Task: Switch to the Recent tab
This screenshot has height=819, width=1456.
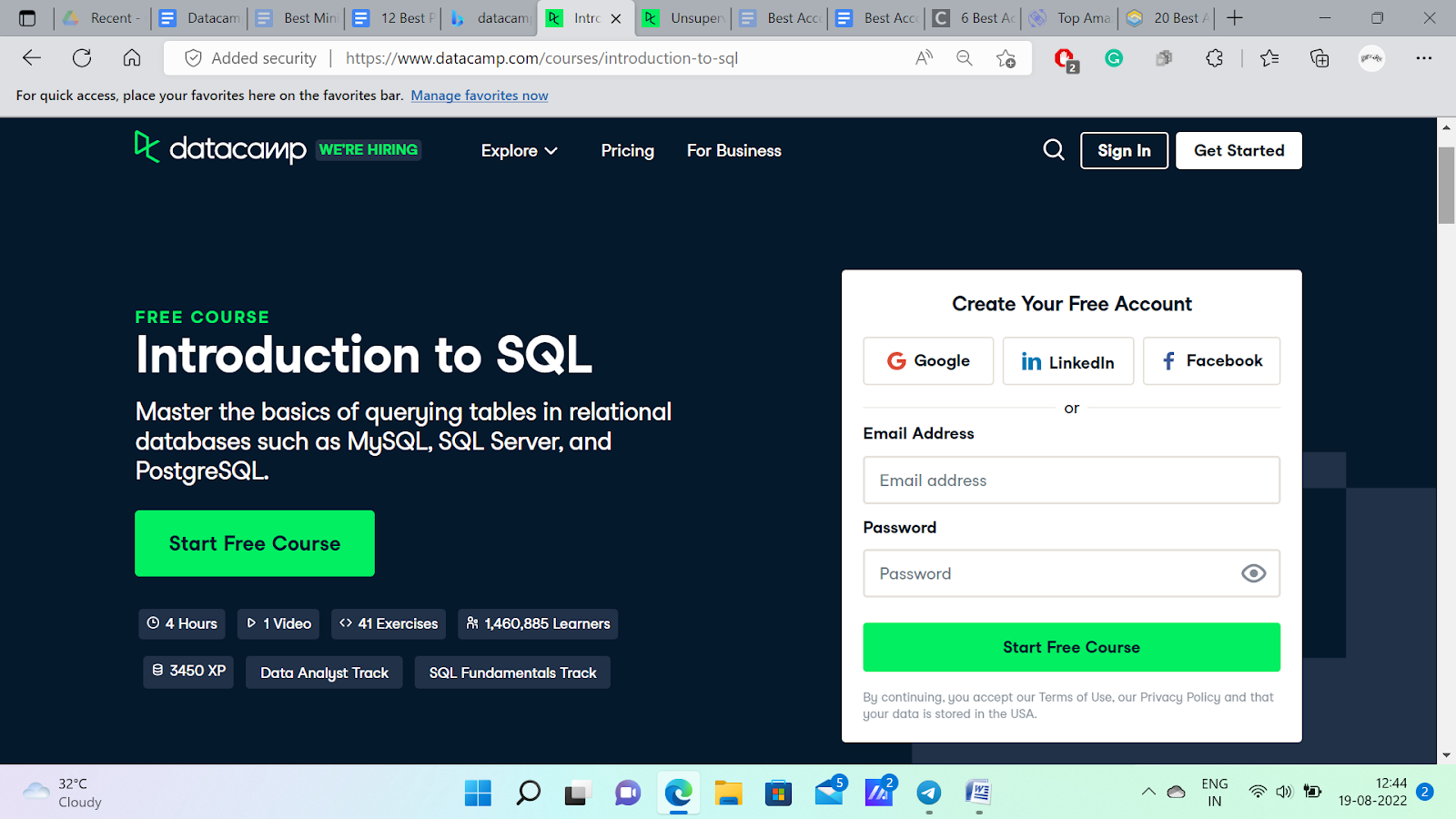Action: pos(103,18)
